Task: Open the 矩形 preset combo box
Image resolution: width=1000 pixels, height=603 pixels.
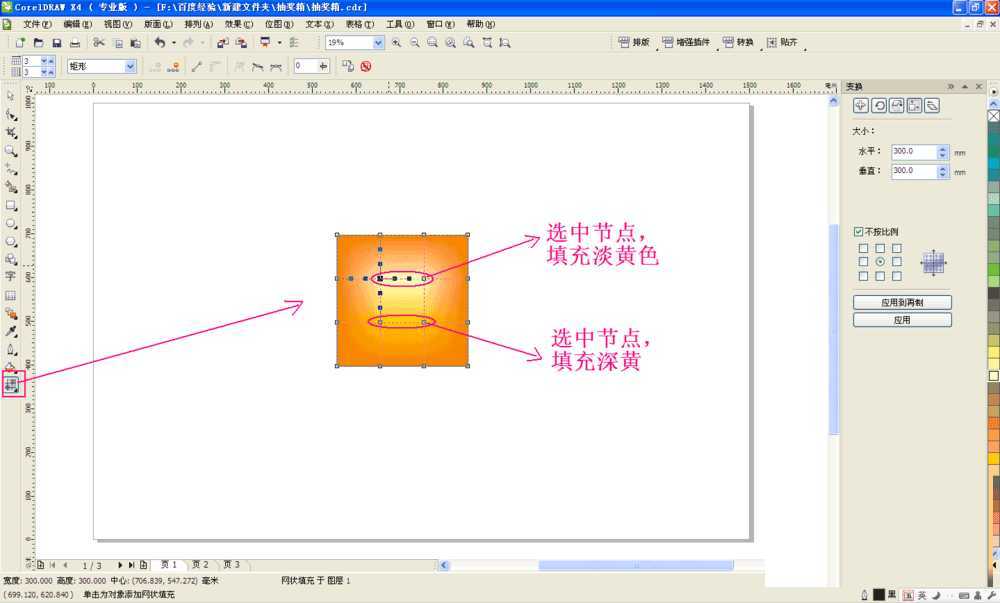Action: 132,64
